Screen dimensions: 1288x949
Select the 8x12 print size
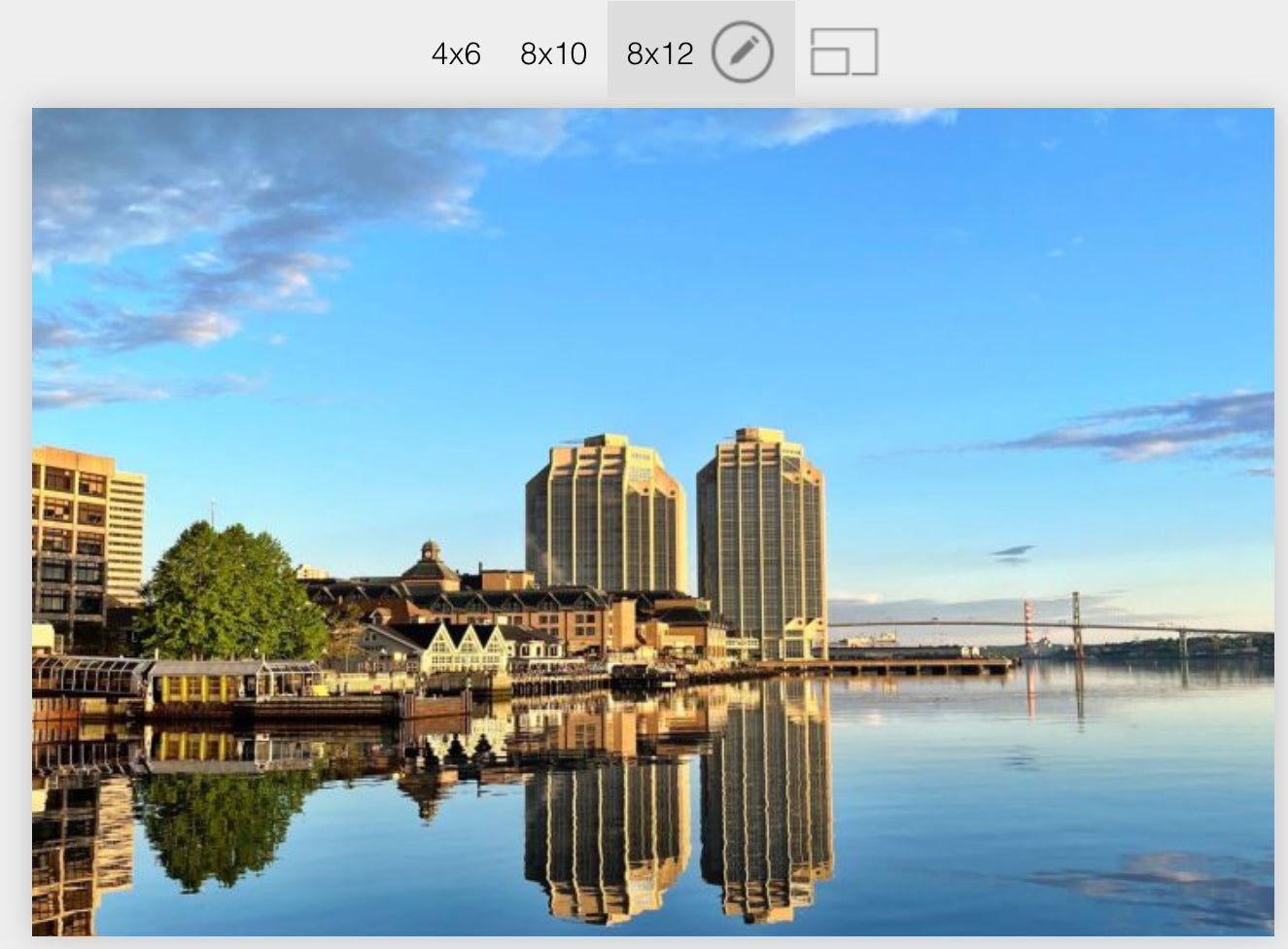pyautogui.click(x=660, y=53)
